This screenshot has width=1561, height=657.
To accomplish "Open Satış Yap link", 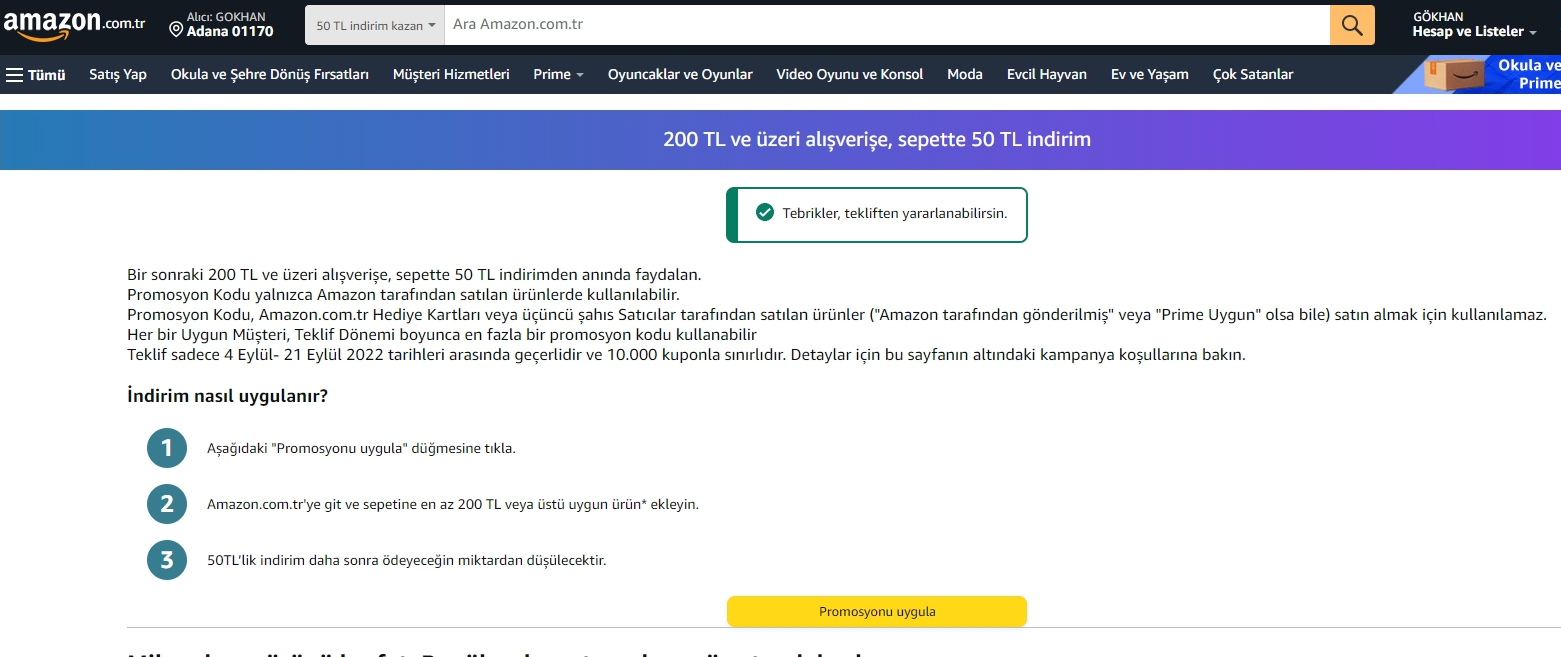I will point(118,74).
